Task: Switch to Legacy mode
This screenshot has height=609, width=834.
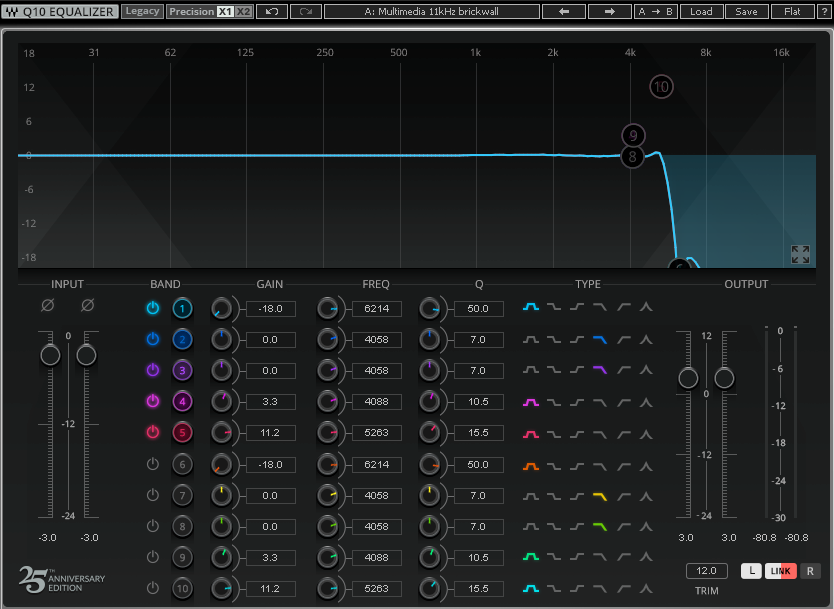Action: pyautogui.click(x=142, y=11)
